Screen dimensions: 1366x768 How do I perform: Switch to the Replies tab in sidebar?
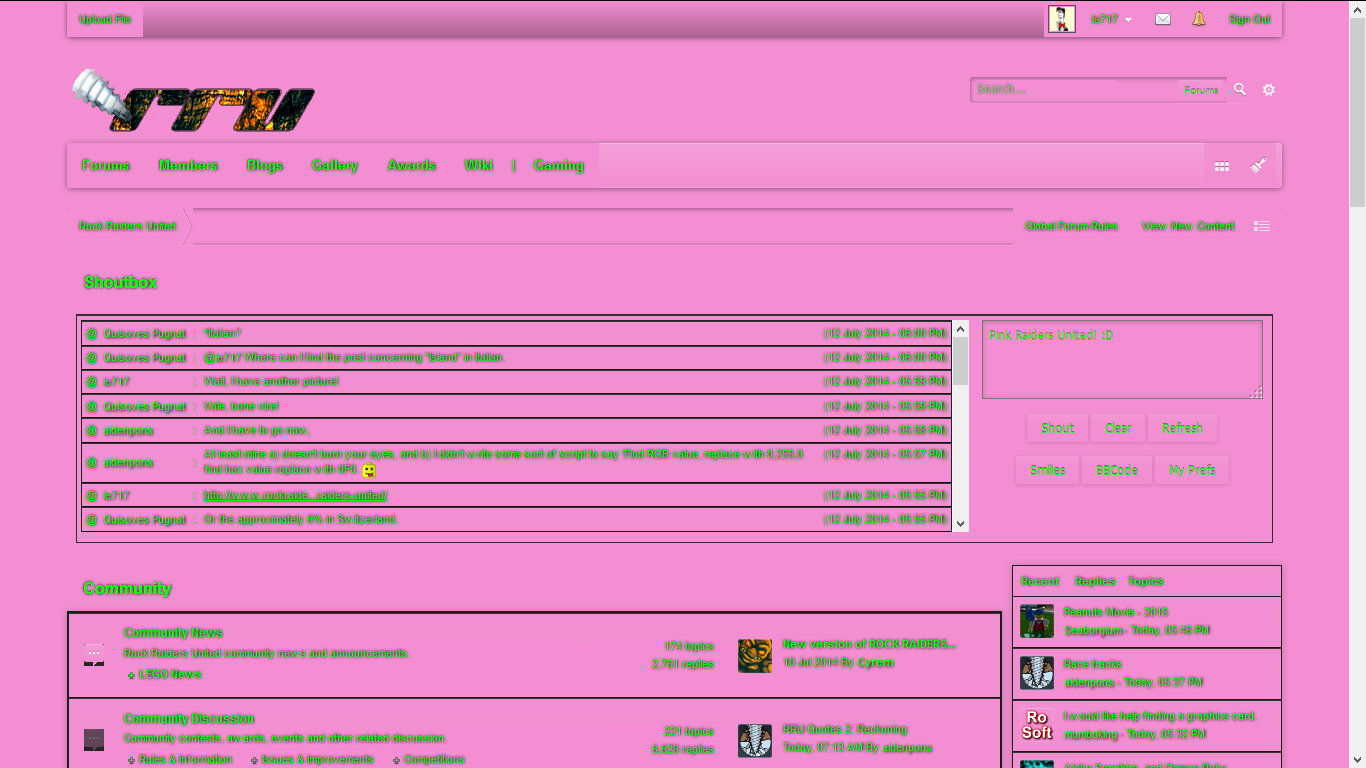coord(1095,581)
